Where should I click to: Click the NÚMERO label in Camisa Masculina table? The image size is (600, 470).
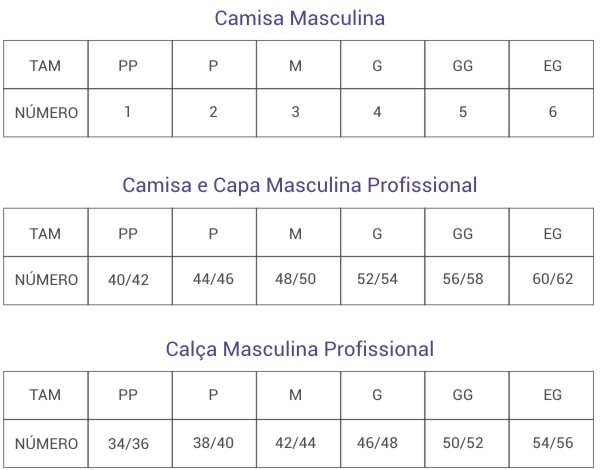(x=46, y=113)
